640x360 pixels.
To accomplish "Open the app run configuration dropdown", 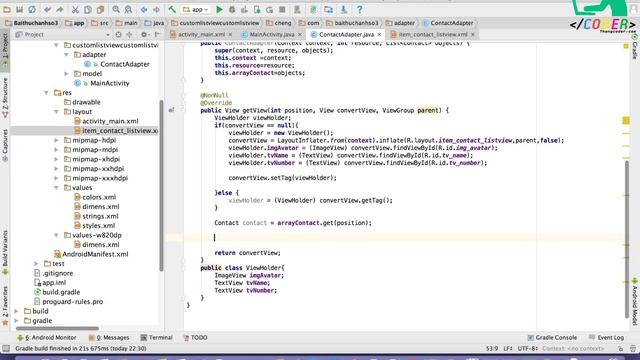I will 196,9.
